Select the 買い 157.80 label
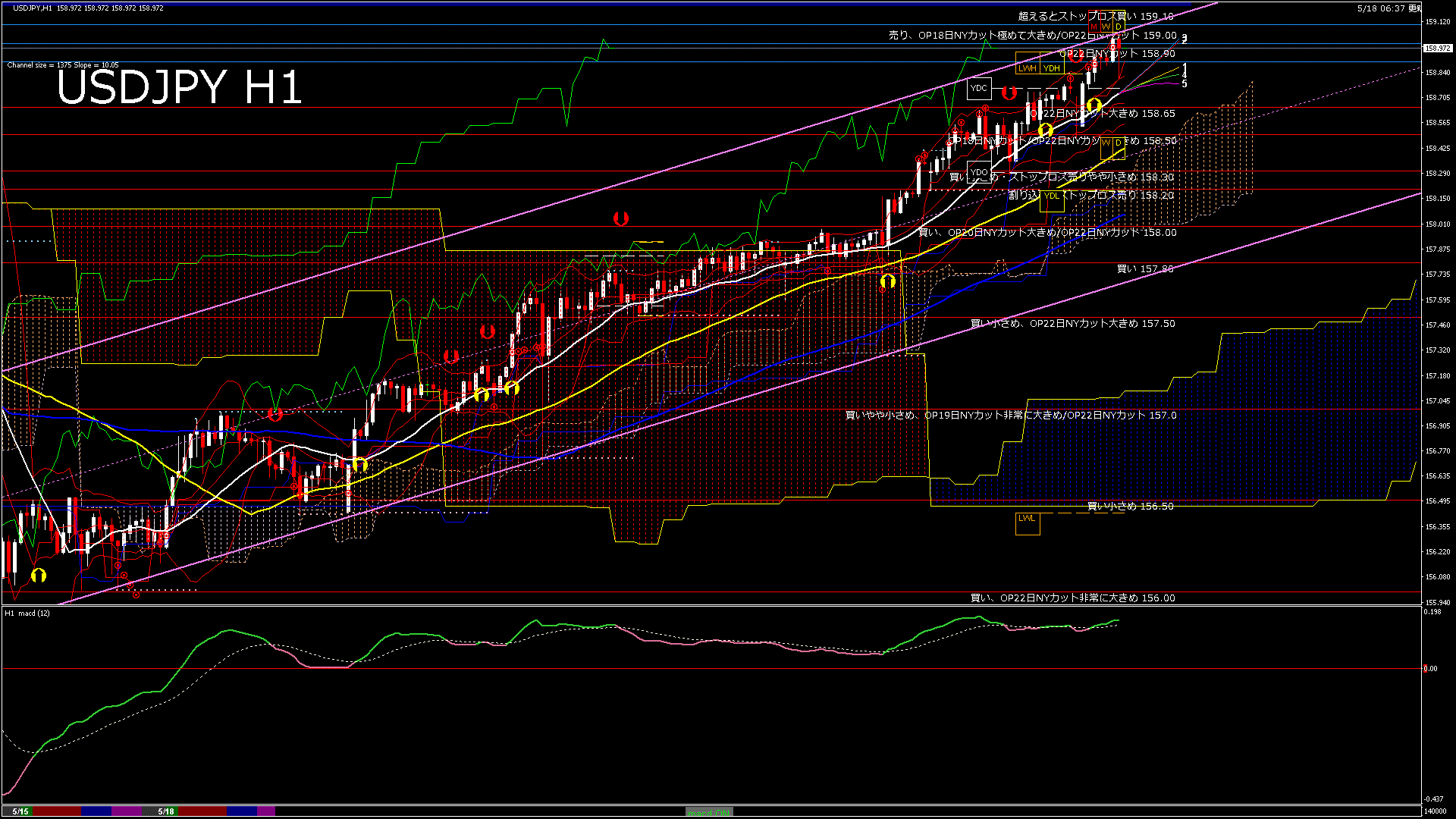 (x=1145, y=269)
